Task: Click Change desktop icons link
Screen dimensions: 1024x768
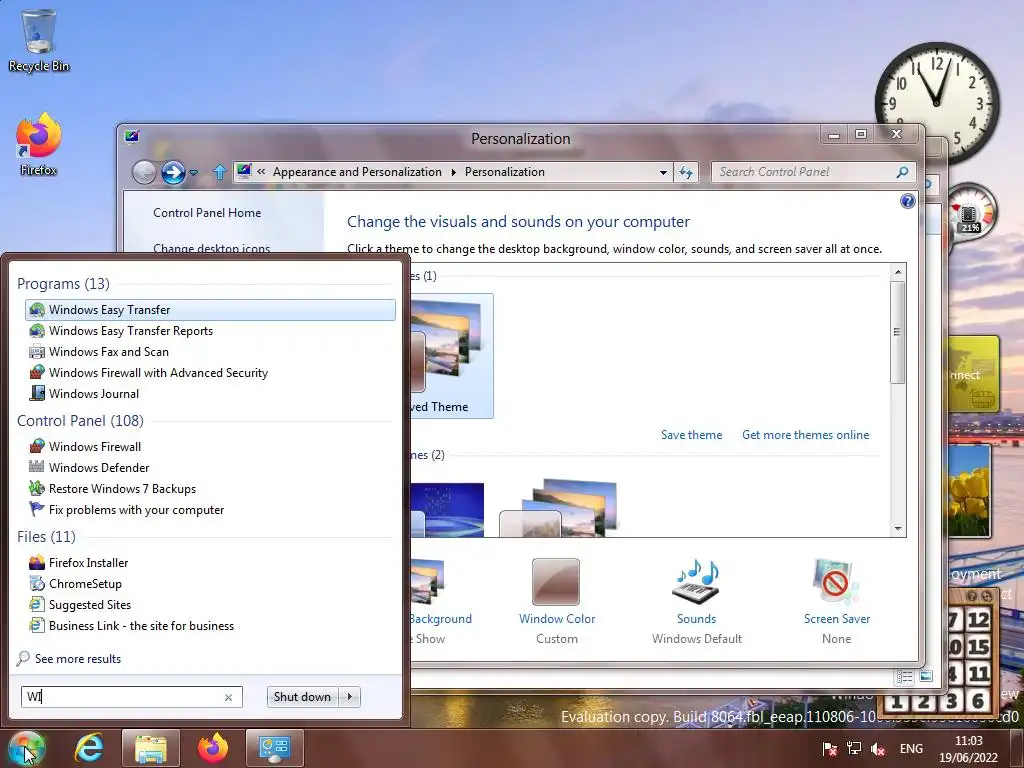Action: point(212,248)
